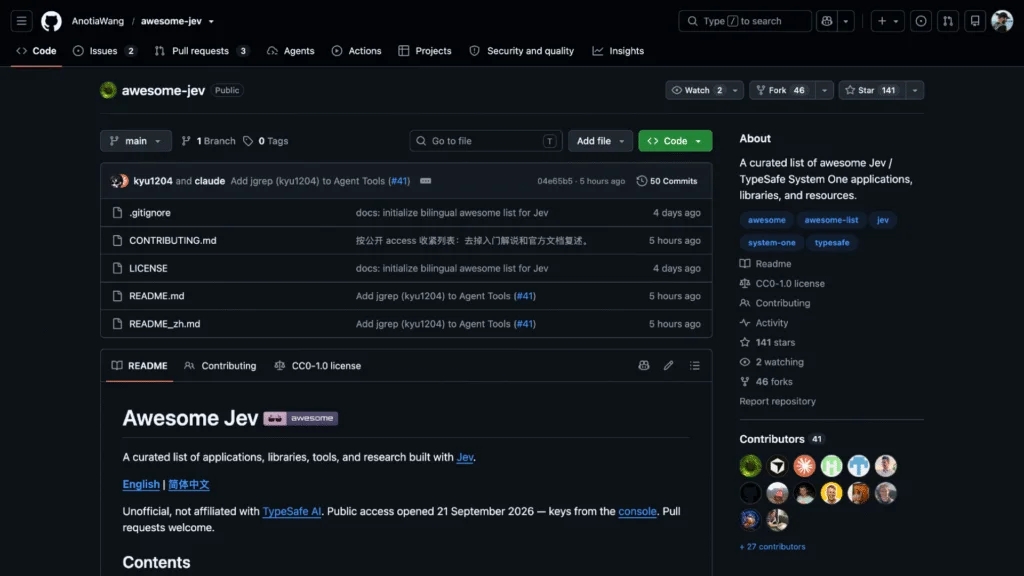Viewport: 1024px width, 576px height.
Task: Open the awesome-jev repo switcher arrow
Action: pos(211,22)
